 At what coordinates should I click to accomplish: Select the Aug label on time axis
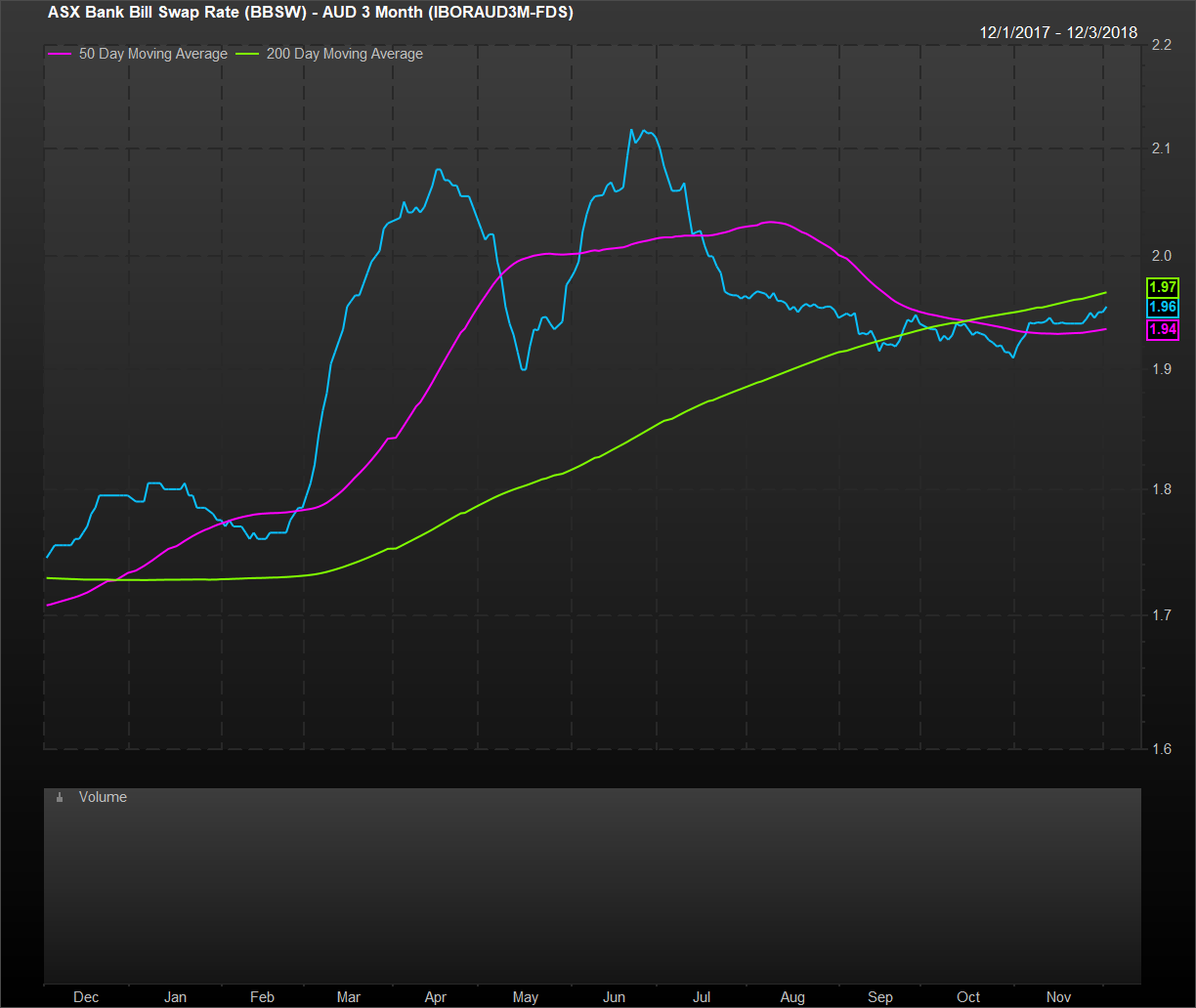coord(792,996)
